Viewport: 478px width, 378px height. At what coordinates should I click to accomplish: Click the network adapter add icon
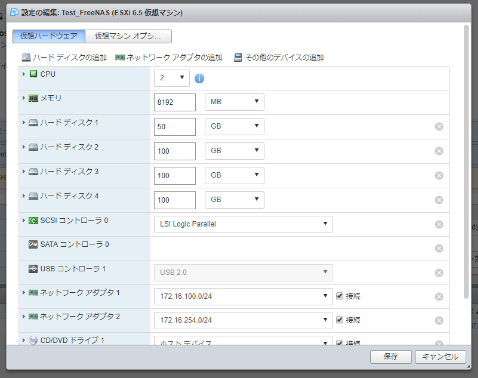pyautogui.click(x=120, y=58)
